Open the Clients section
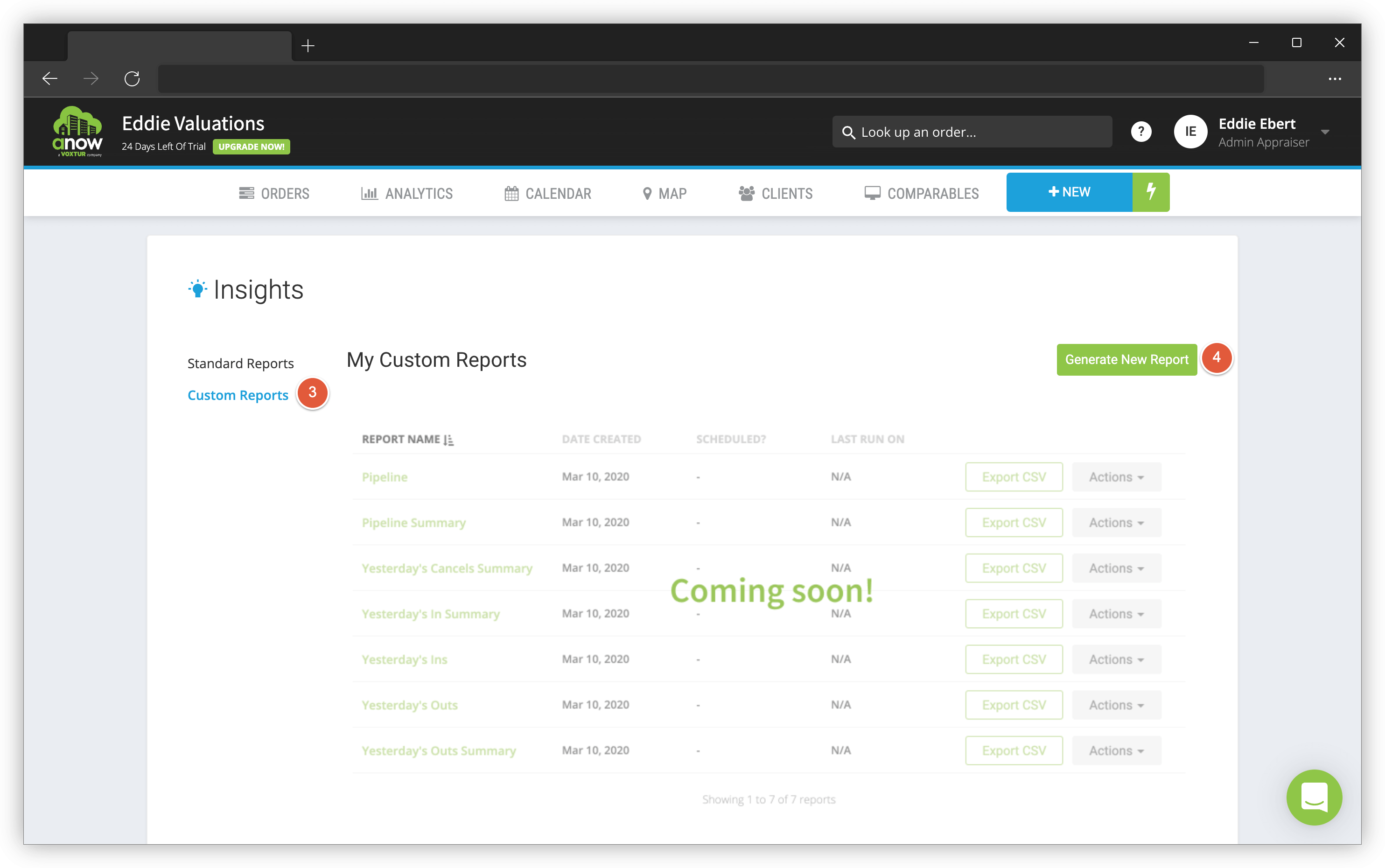Image resolution: width=1385 pixels, height=868 pixels. pos(775,193)
